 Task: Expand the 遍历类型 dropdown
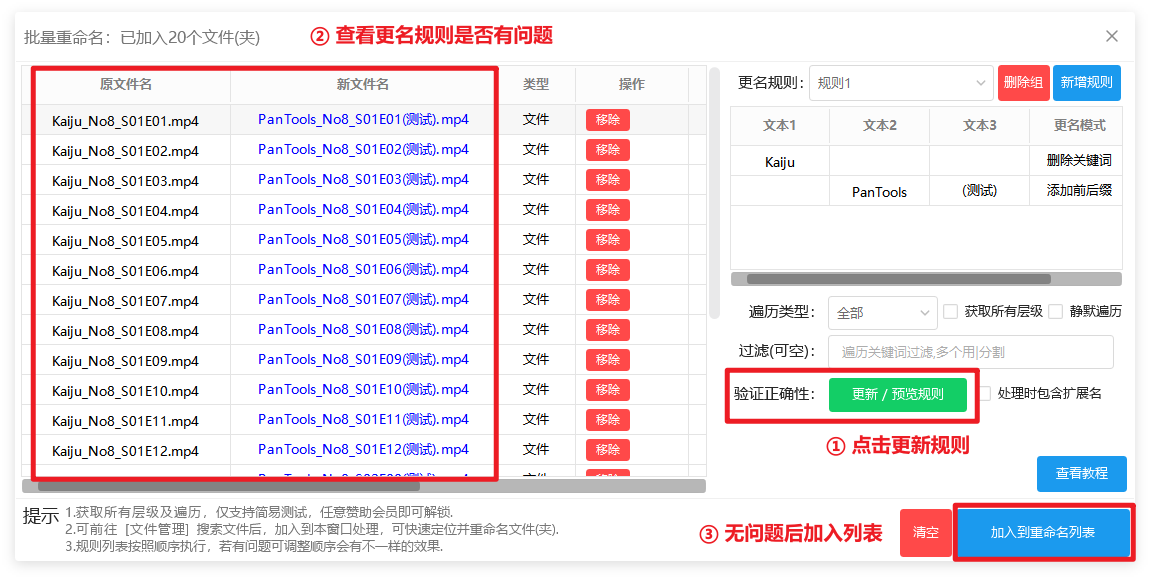(x=882, y=313)
